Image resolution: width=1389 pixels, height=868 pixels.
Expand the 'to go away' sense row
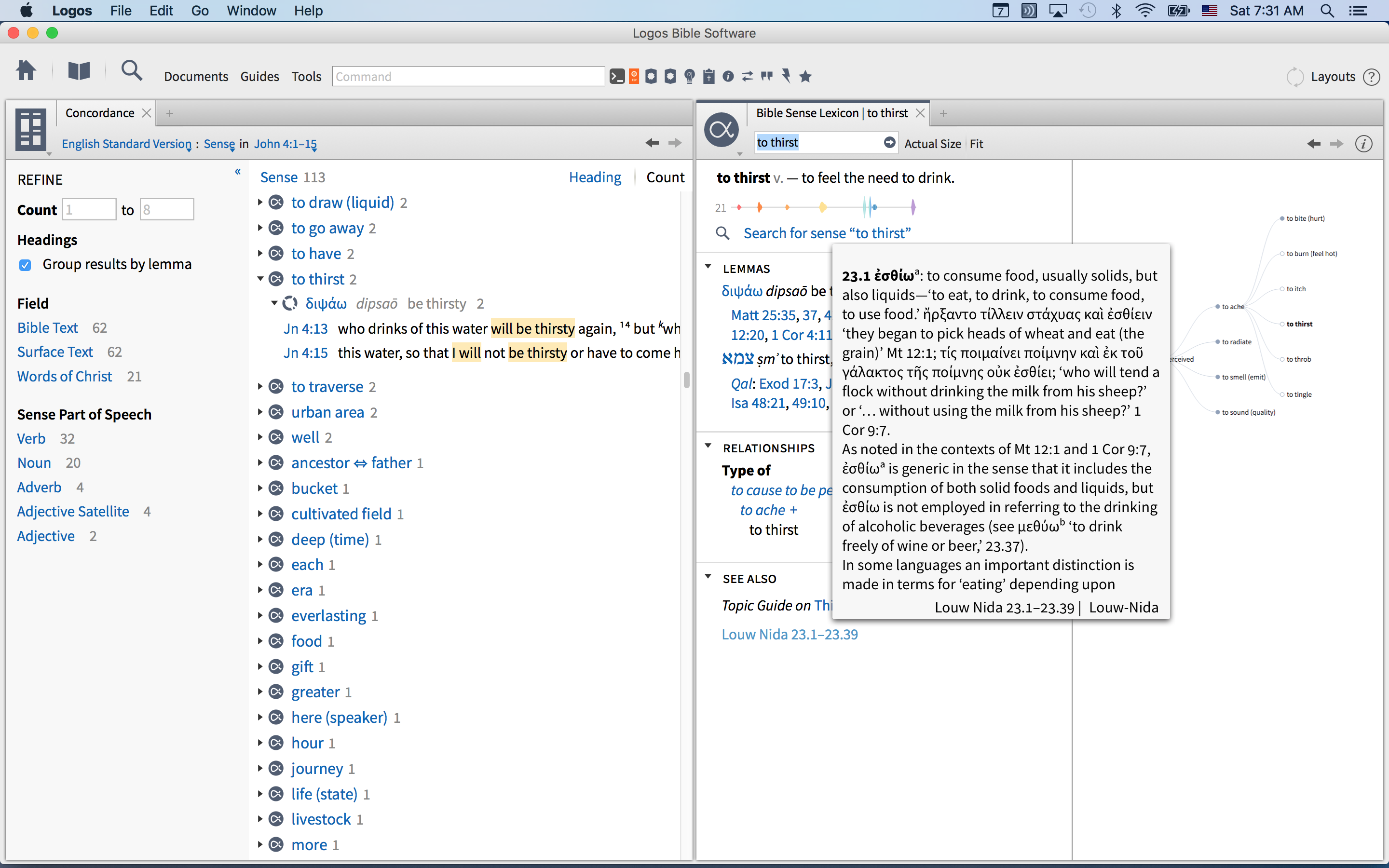coord(260,228)
